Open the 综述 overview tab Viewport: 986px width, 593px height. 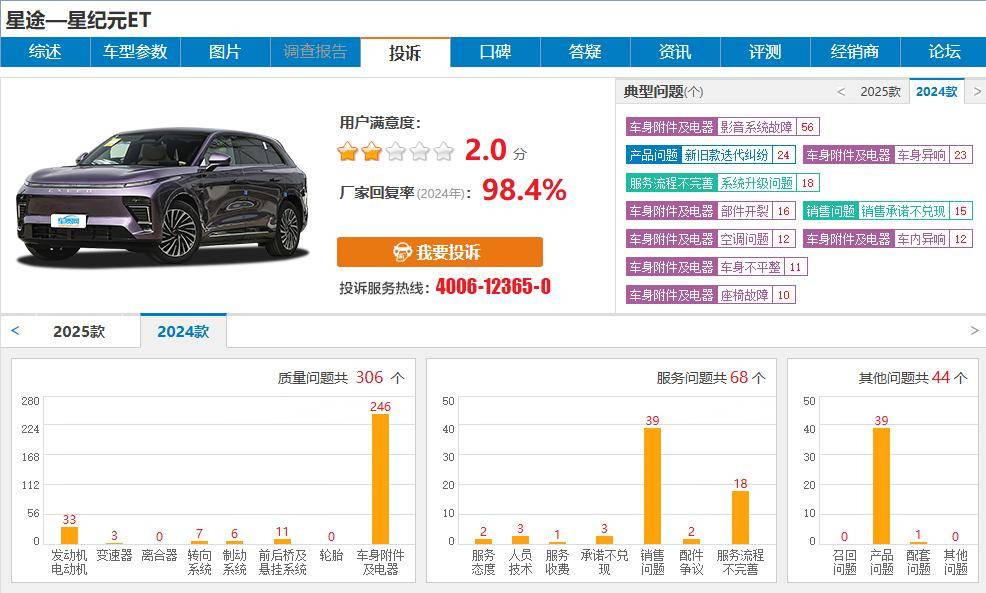coord(45,52)
